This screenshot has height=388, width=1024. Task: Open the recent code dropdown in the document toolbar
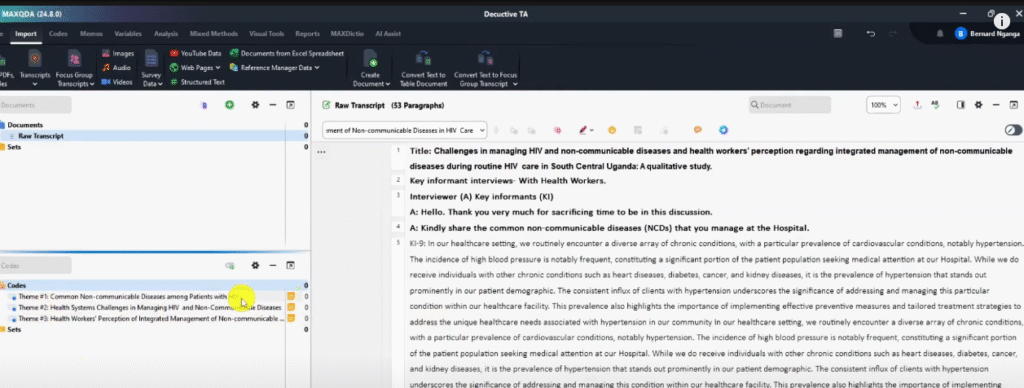coord(405,130)
